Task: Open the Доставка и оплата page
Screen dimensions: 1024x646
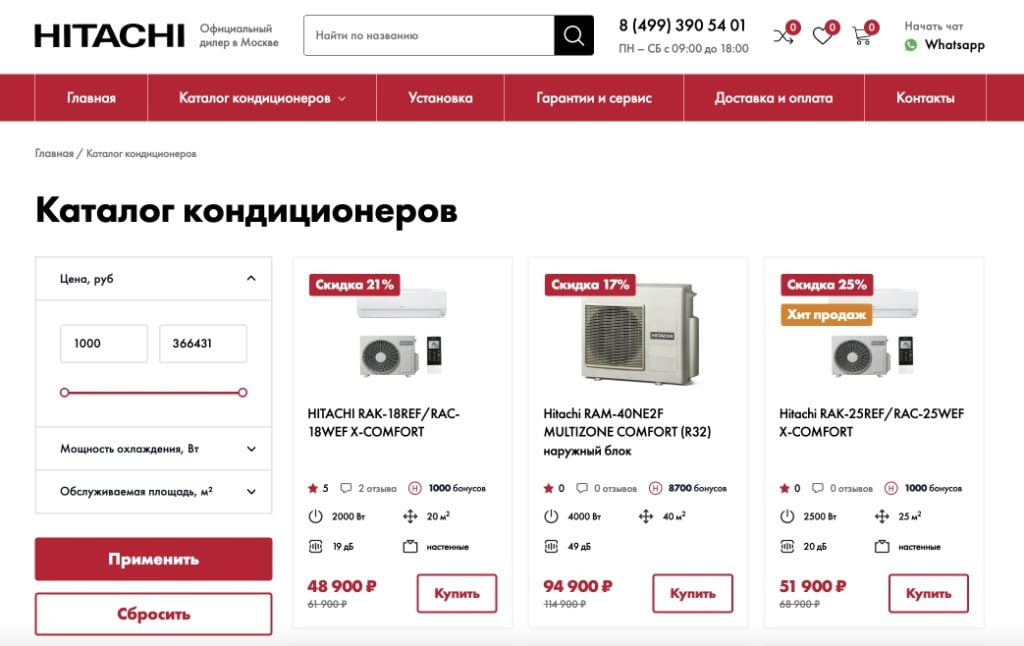Action: (x=773, y=98)
